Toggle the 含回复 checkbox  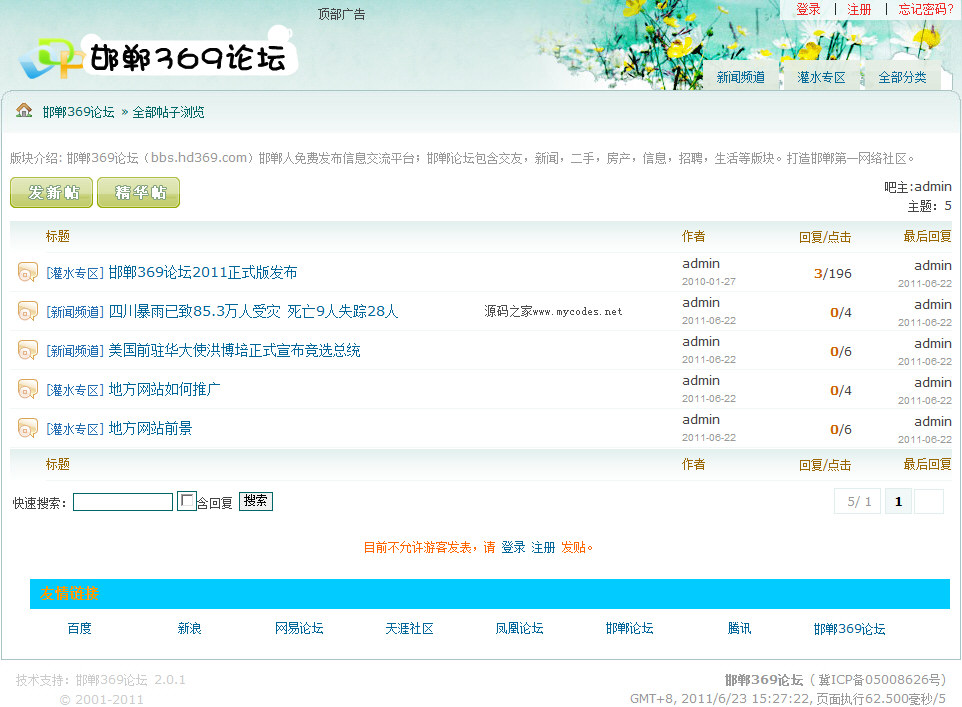click(x=187, y=501)
